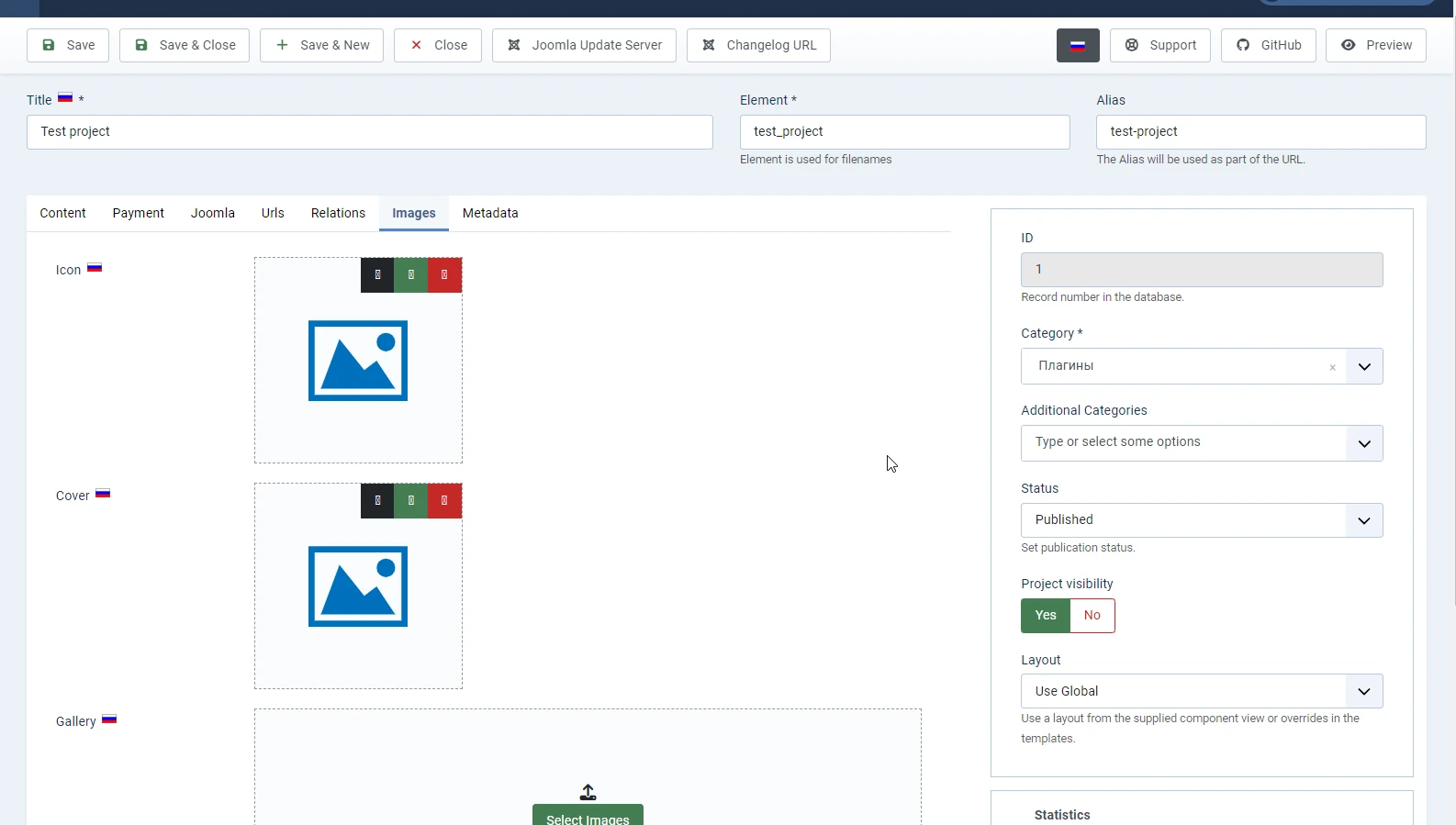
Task: Click the flag beside Icon label
Action: point(95,268)
